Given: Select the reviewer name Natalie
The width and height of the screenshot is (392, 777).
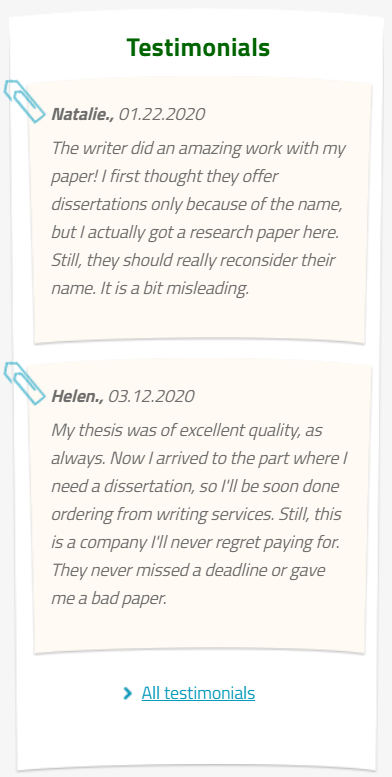Looking at the screenshot, I should point(83,114).
